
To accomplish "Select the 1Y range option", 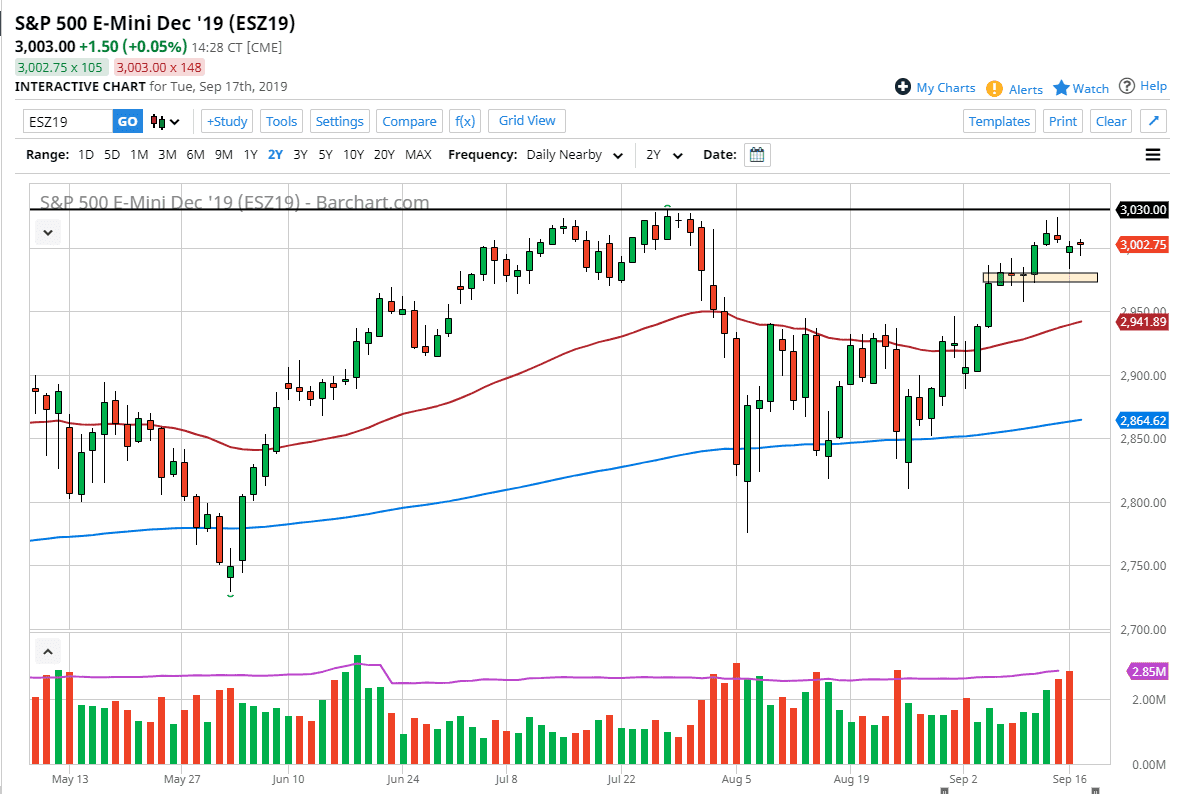I will (250, 155).
